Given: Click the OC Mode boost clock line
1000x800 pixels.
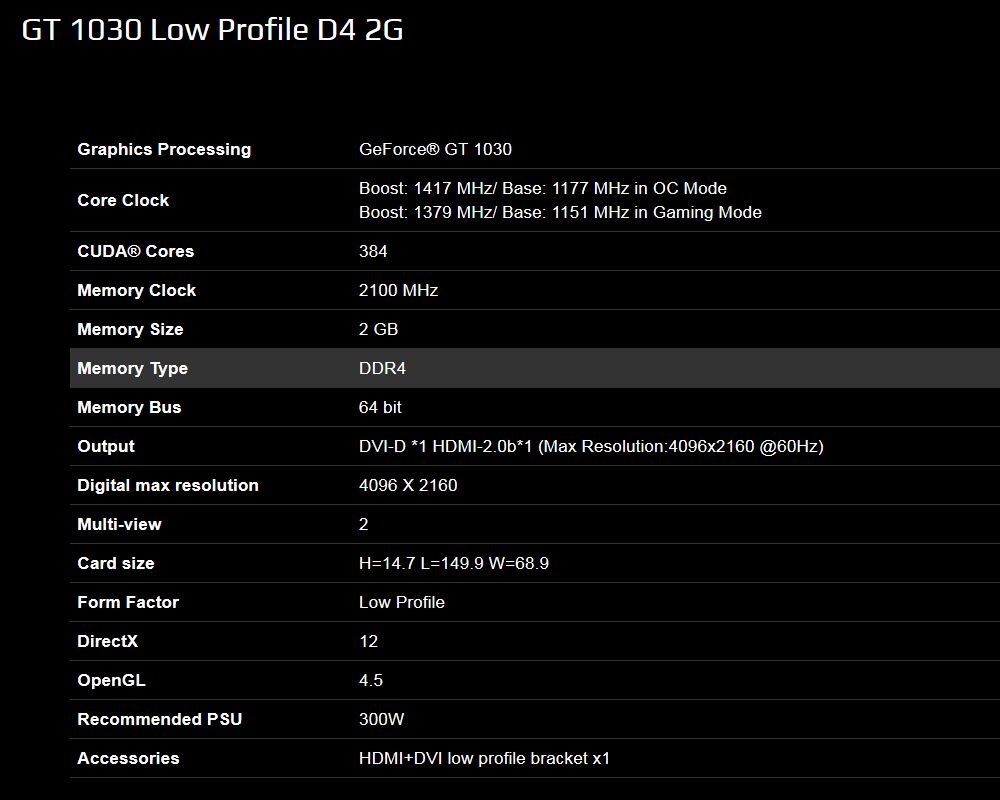Looking at the screenshot, I should 543,188.
